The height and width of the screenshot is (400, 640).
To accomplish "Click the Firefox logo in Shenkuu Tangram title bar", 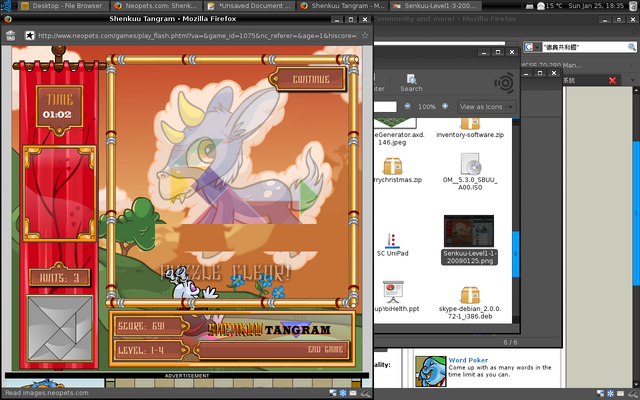I will pos(8,19).
